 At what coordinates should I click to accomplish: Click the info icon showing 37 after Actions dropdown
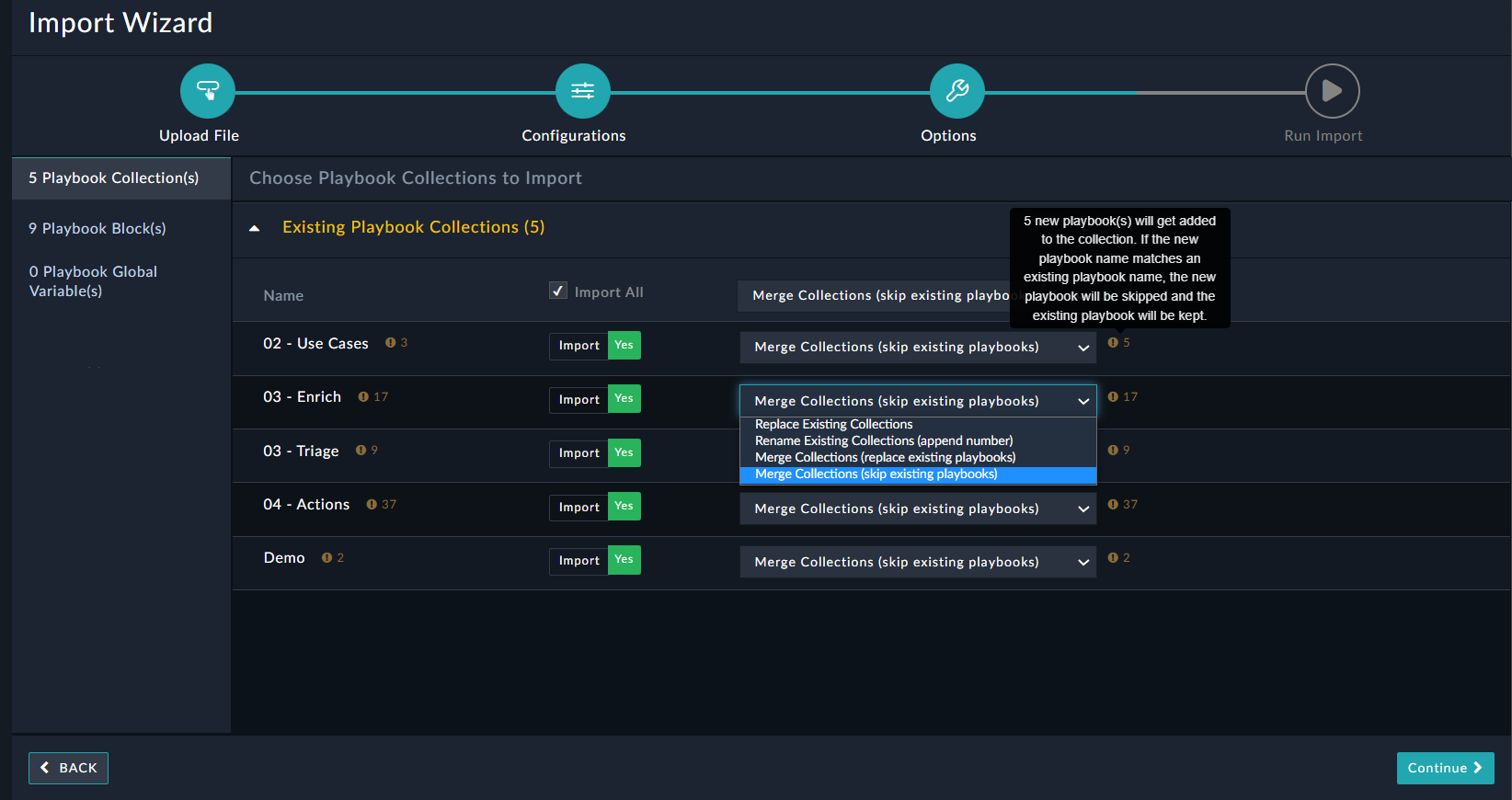click(1113, 505)
